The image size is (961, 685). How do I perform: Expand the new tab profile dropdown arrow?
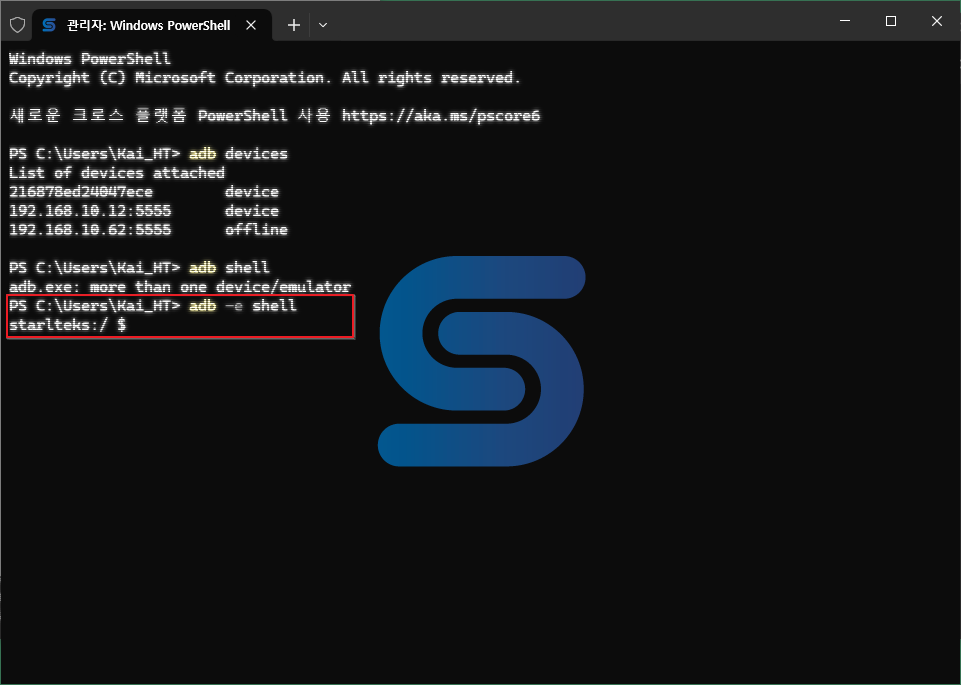pos(323,25)
